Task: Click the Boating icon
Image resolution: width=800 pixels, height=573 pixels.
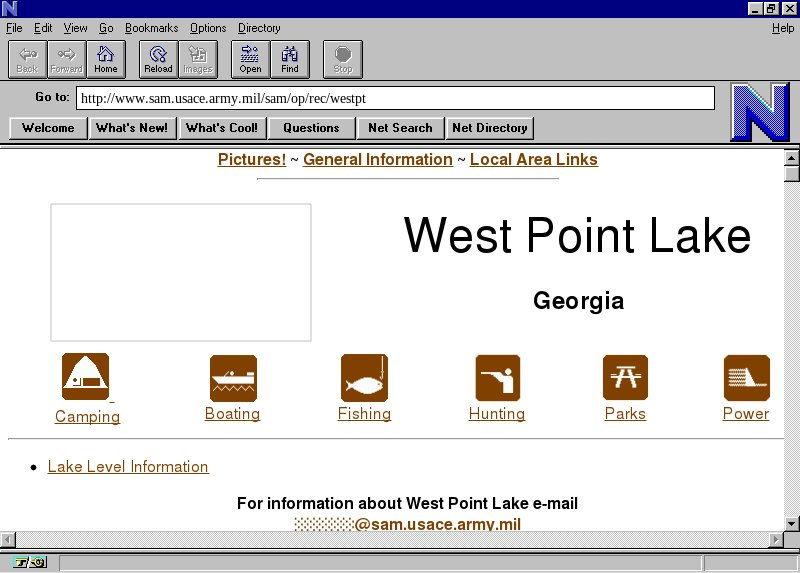Action: (x=233, y=378)
